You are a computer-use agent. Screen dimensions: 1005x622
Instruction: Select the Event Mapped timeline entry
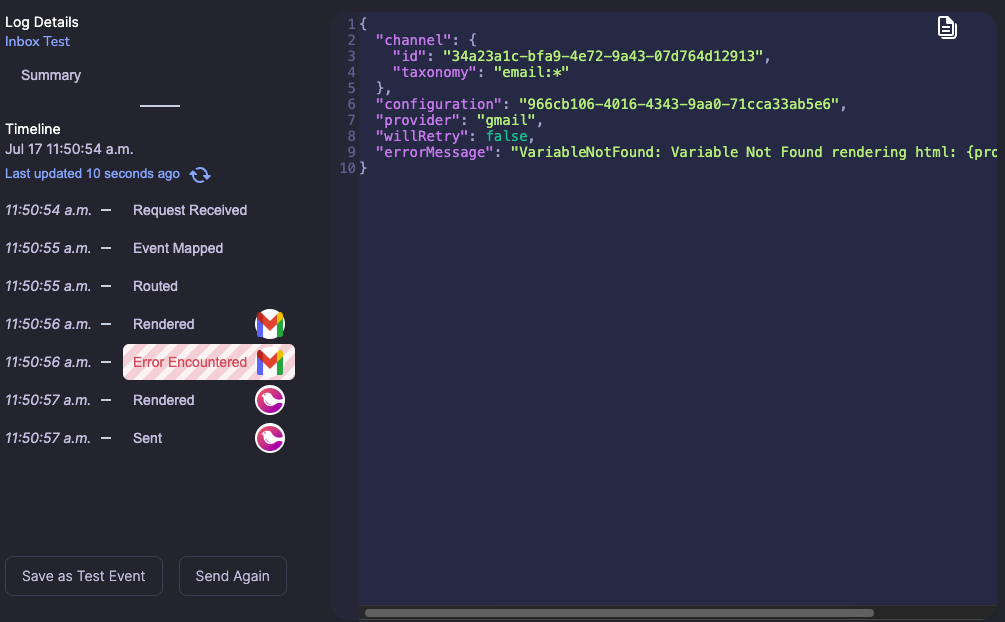177,248
